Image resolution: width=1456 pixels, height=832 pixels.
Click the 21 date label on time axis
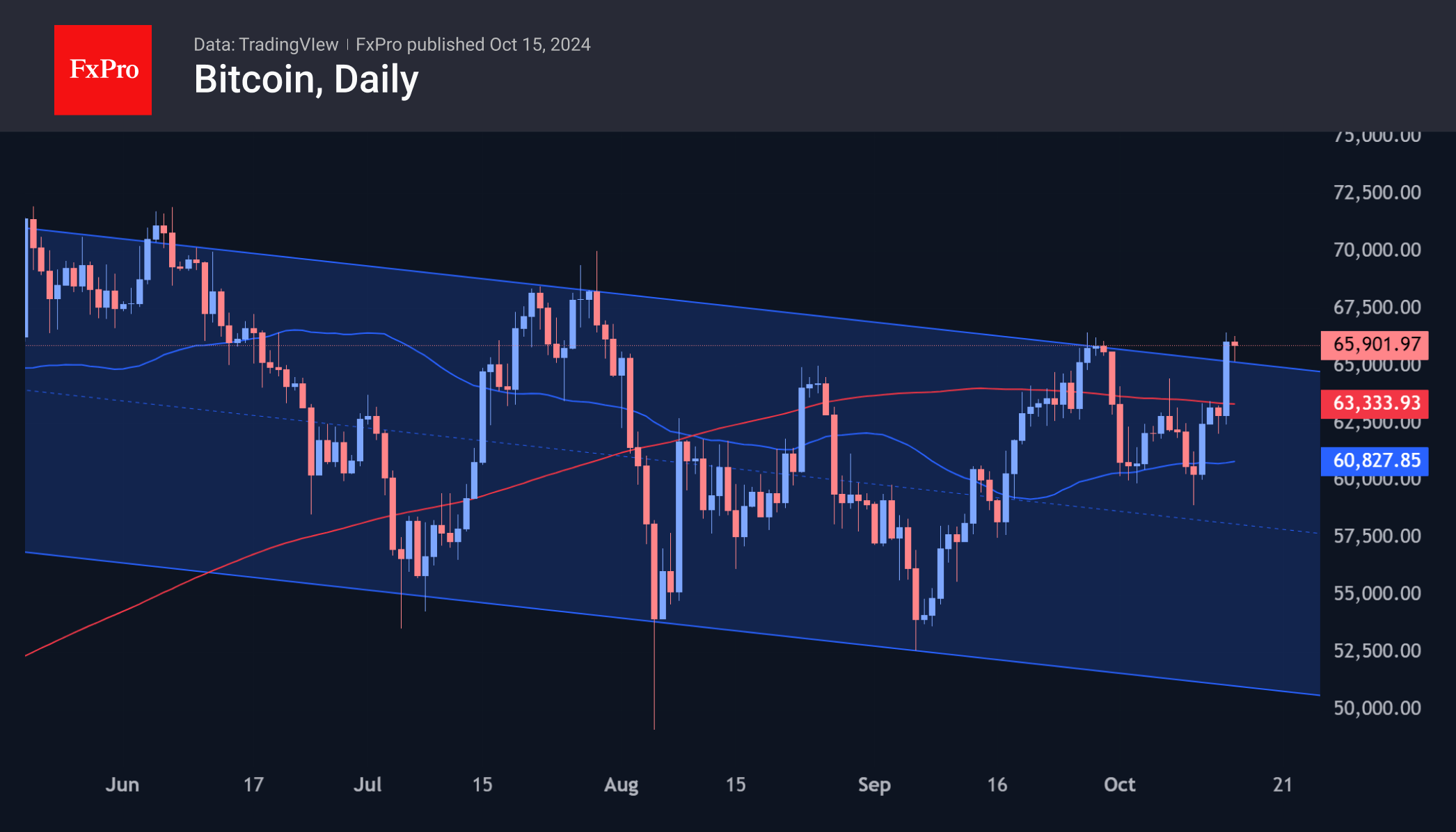click(x=1282, y=785)
